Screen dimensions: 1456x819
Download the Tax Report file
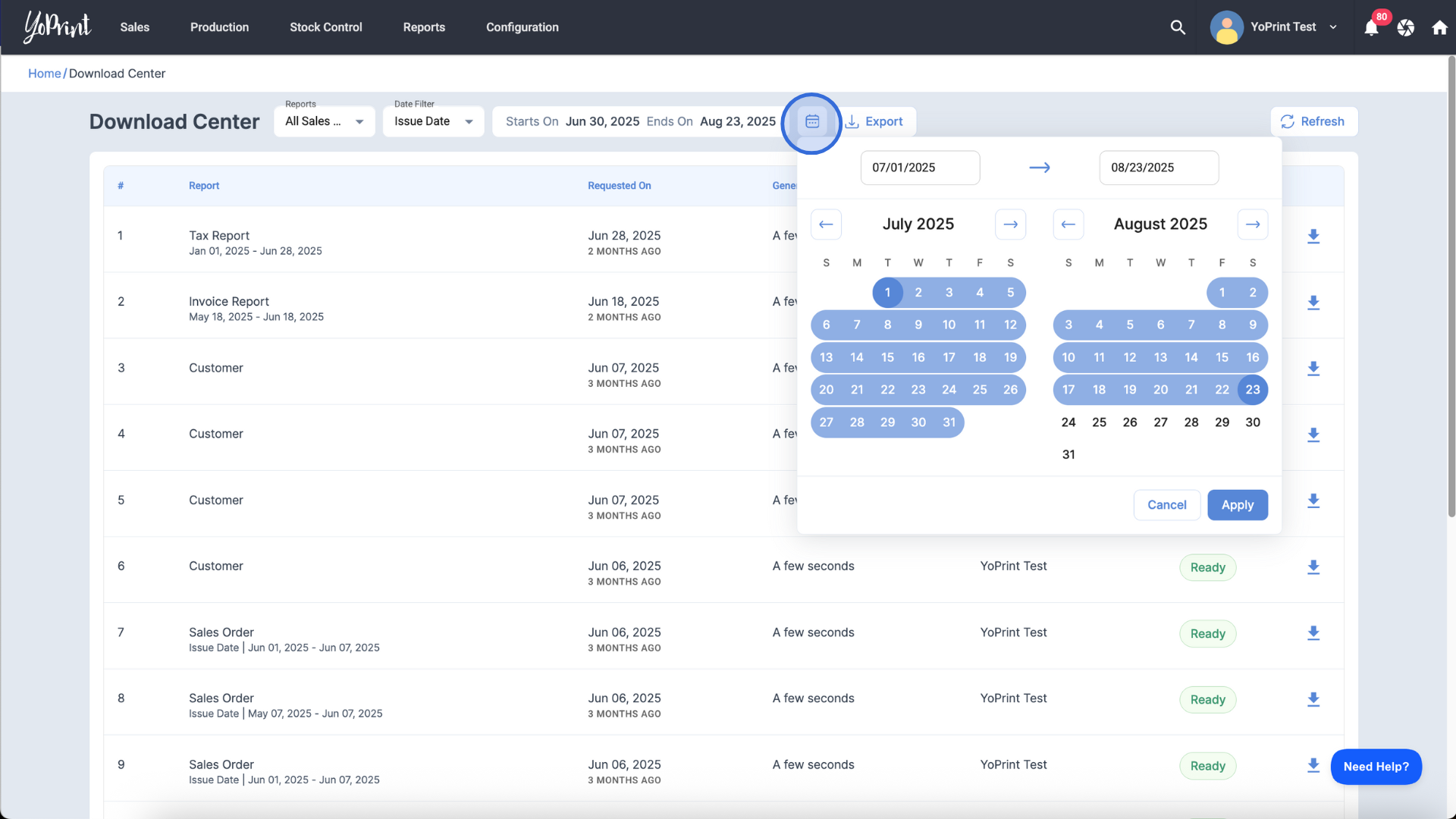pos(1313,237)
